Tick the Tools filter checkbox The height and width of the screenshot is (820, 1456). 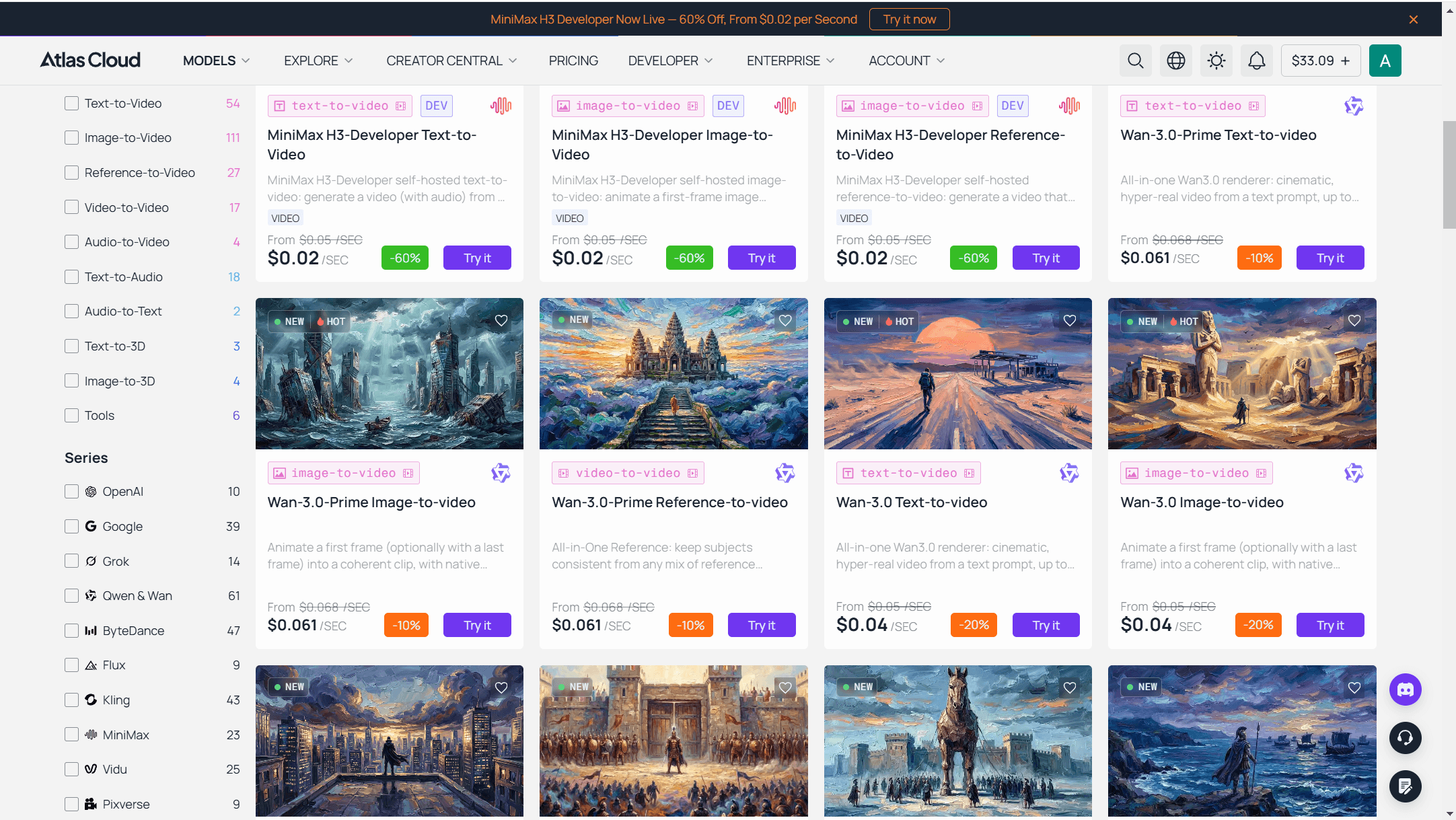pos(71,415)
